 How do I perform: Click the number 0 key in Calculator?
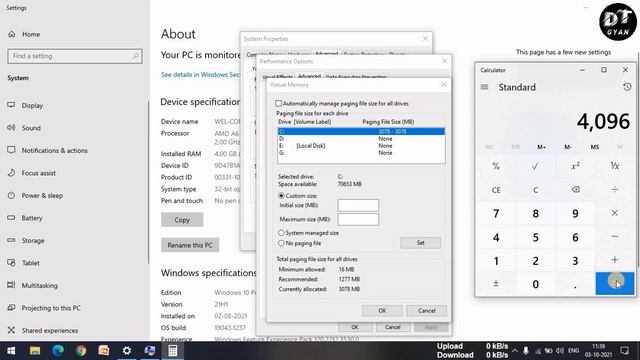pyautogui.click(x=536, y=284)
